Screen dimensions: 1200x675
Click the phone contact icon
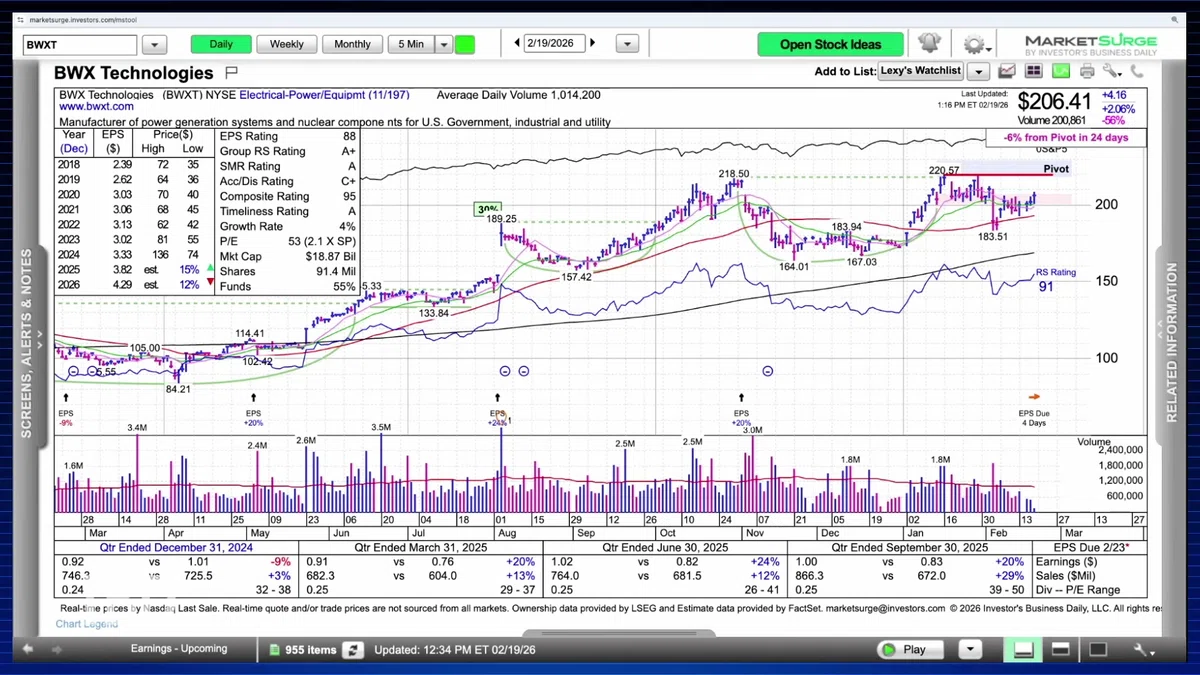click(1137, 71)
